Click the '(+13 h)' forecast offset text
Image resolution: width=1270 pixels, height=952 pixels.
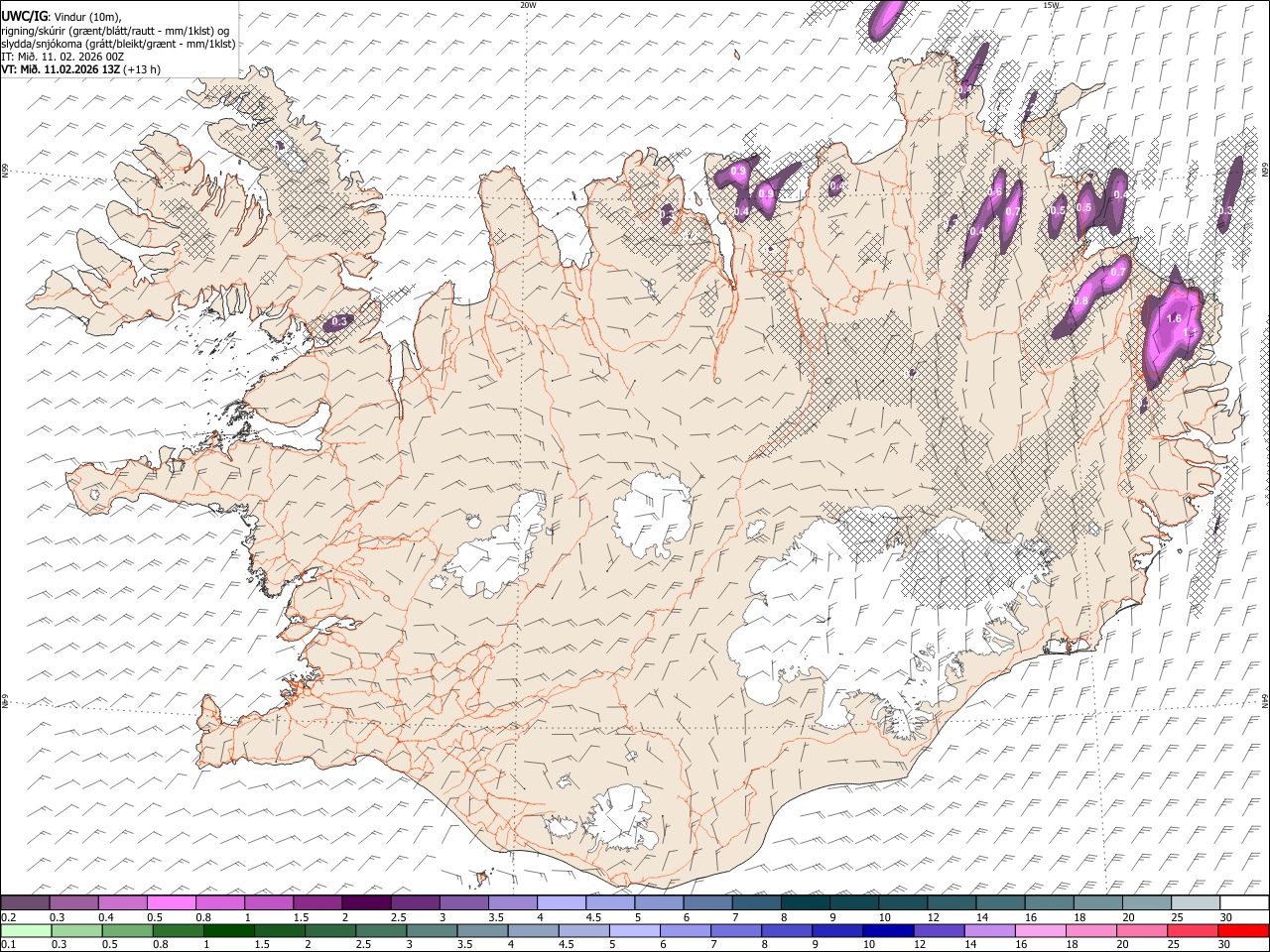pos(142,69)
